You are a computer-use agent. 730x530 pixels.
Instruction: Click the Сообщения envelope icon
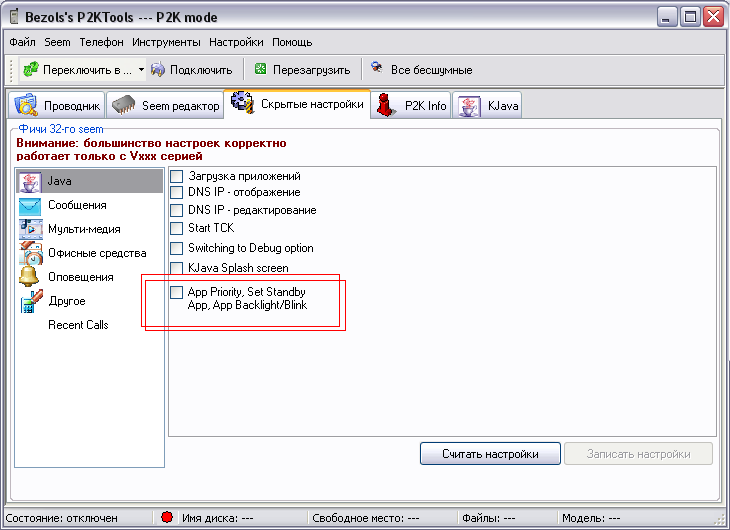pyautogui.click(x=30, y=206)
